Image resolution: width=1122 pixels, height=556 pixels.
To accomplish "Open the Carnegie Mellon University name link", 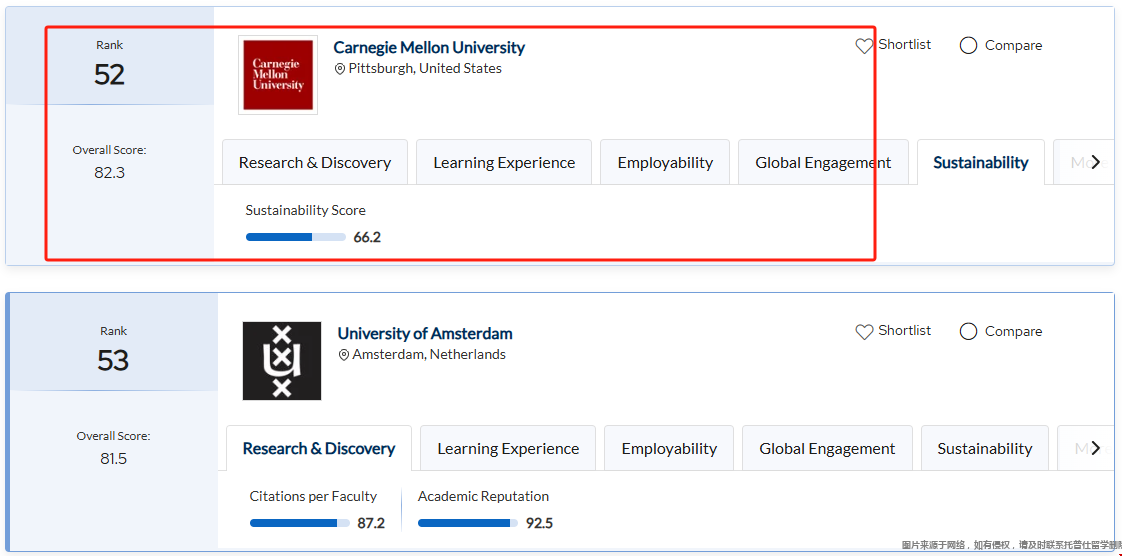I will (429, 48).
